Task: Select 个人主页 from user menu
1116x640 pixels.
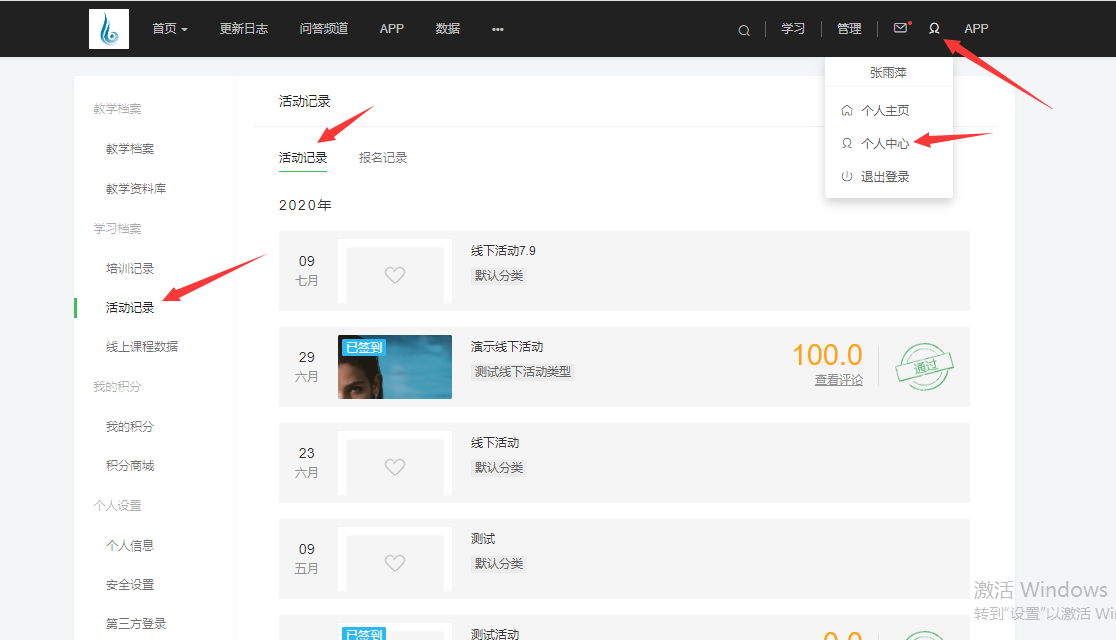Action: [x=885, y=110]
